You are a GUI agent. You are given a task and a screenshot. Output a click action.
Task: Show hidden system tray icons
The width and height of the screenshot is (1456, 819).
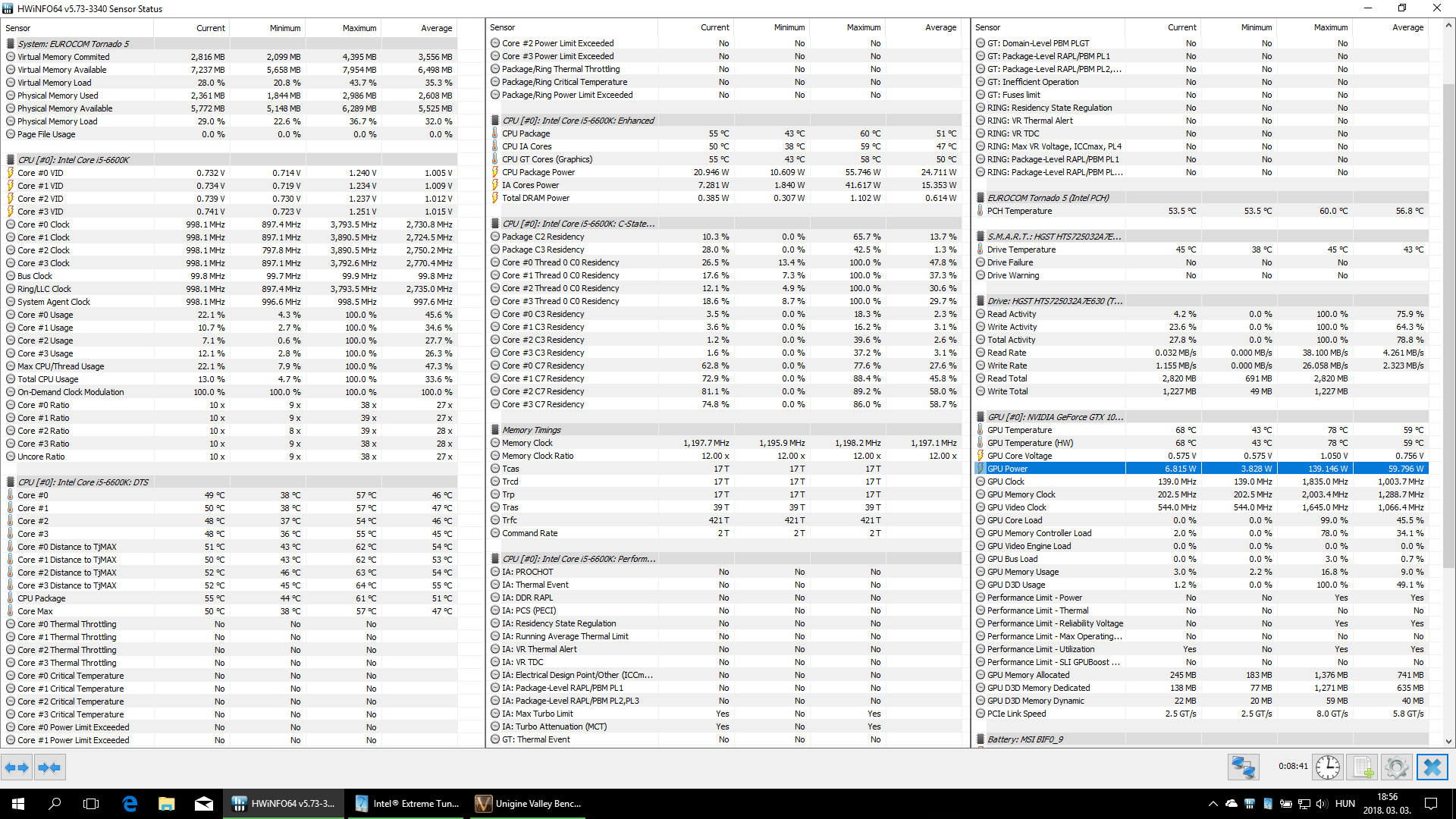point(1213,804)
